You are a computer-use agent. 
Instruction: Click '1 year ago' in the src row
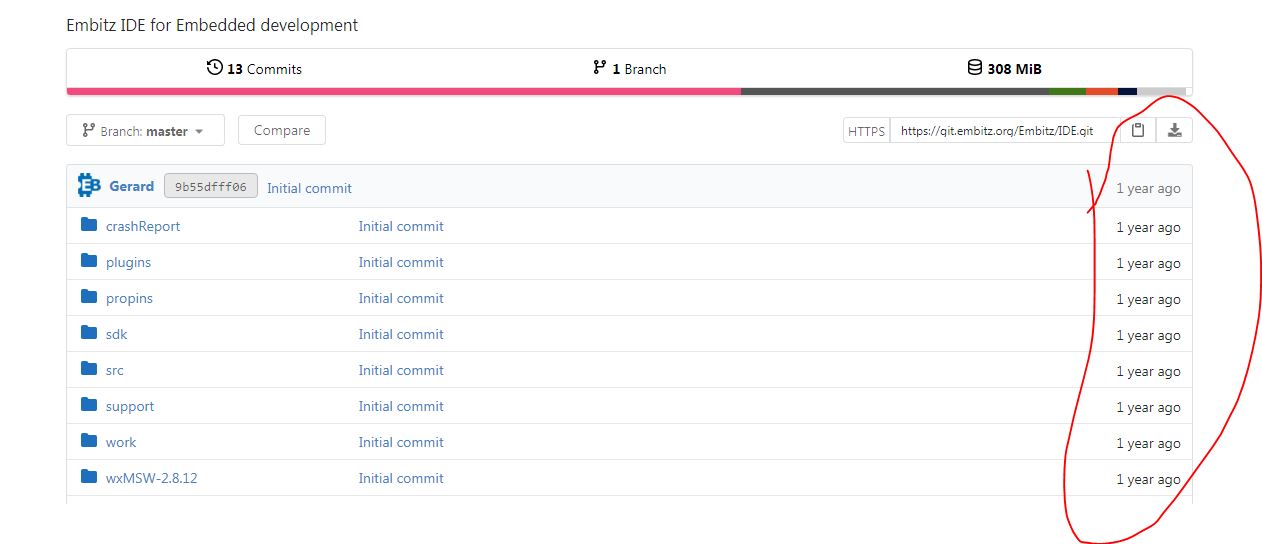pyautogui.click(x=1148, y=371)
